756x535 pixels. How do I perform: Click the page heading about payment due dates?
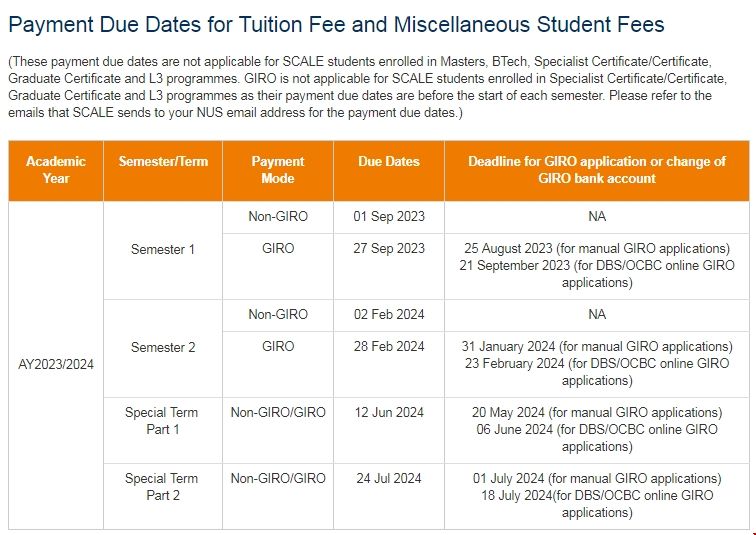(336, 24)
